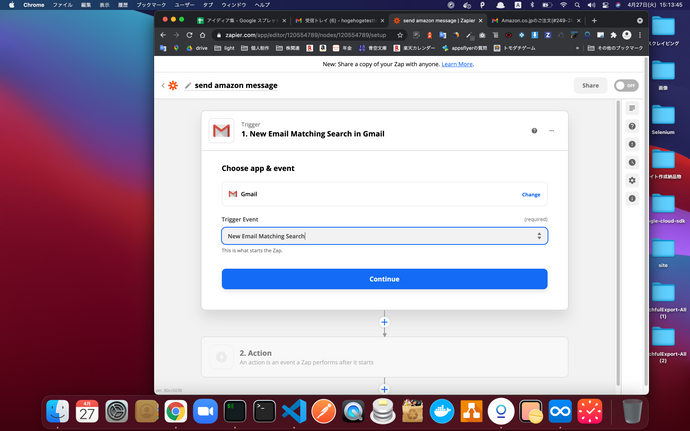Bookmark this page with the star icon
Image resolution: width=690 pixels, height=431 pixels.
click(x=400, y=35)
